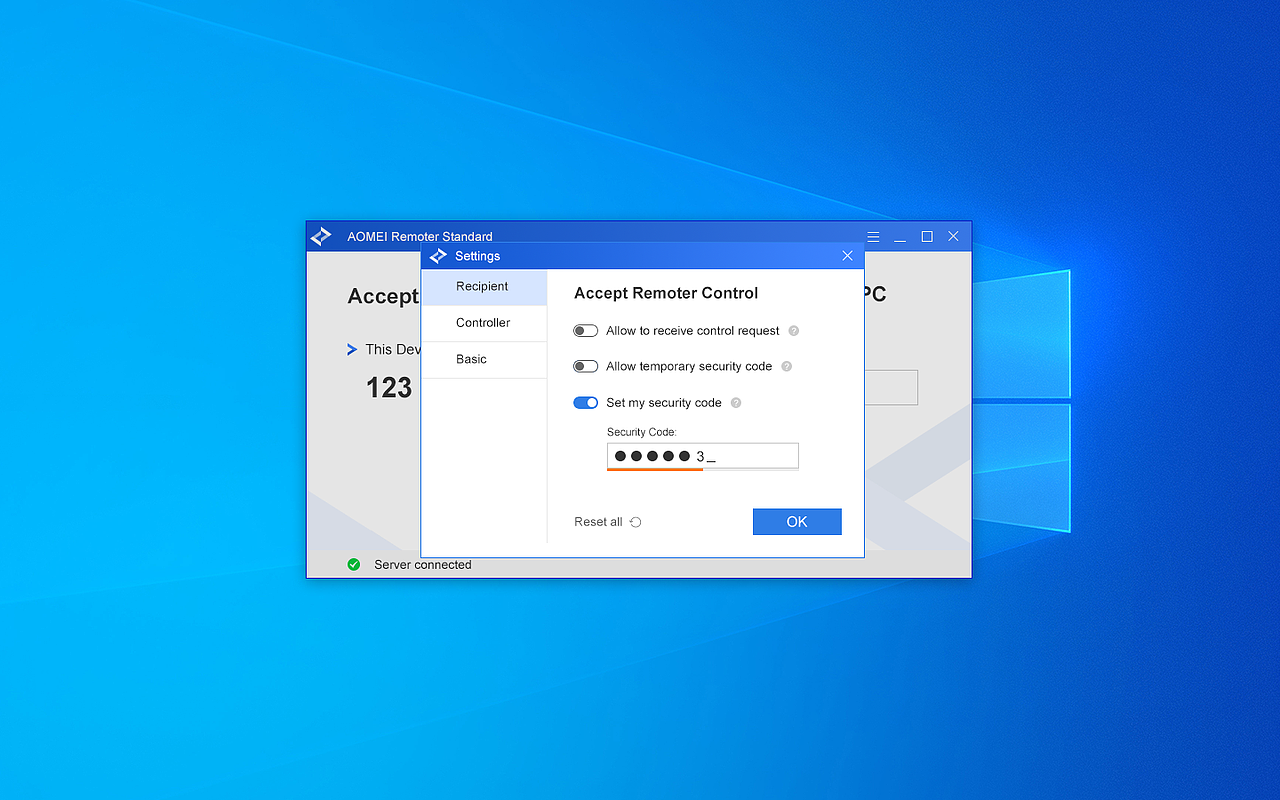Image resolution: width=1280 pixels, height=800 pixels.
Task: Show help for Set my security code
Action: (736, 403)
